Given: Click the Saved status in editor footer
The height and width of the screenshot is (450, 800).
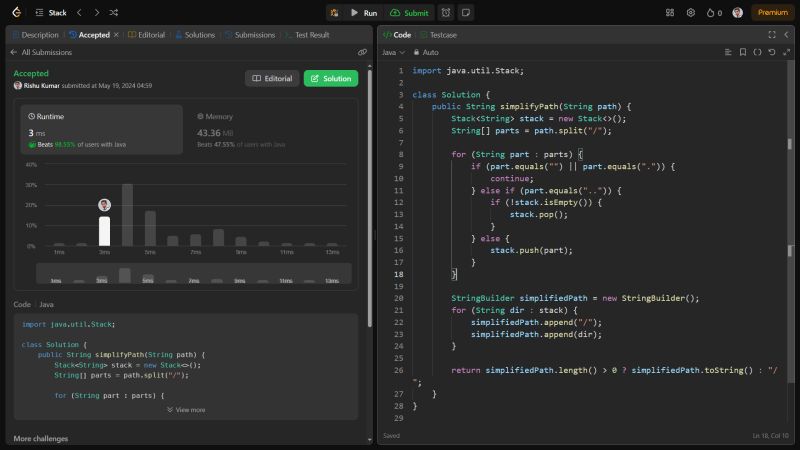Looking at the screenshot, I should pyautogui.click(x=391, y=436).
